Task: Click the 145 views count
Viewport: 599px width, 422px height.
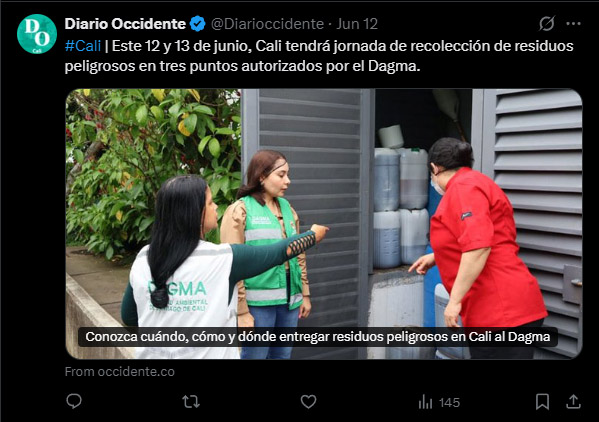Action: (449, 403)
